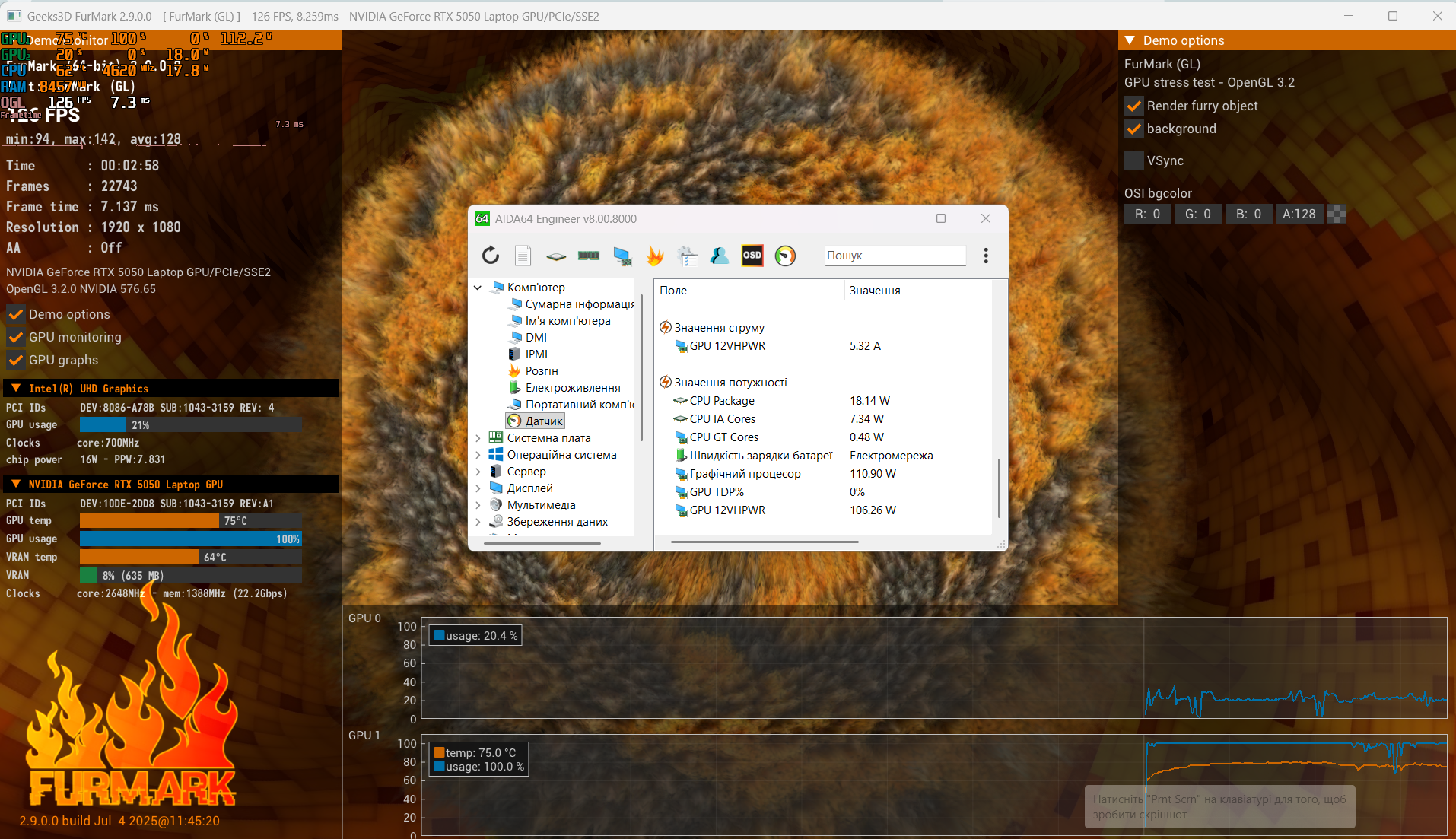
Task: Uncheck Render furry object option
Action: (1133, 106)
